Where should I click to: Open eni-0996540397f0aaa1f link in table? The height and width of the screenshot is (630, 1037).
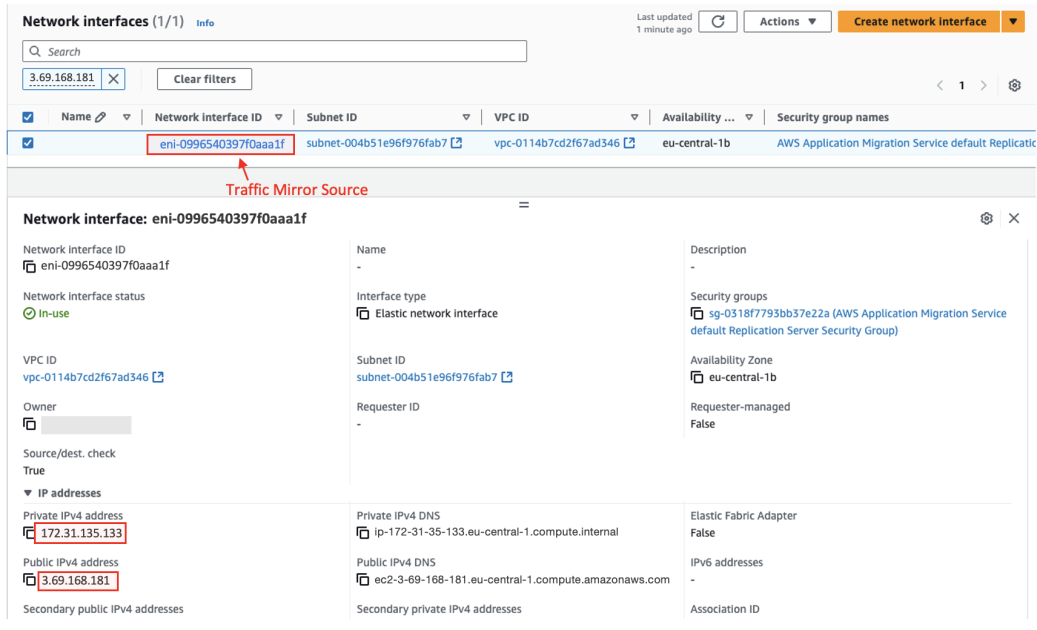[222, 143]
